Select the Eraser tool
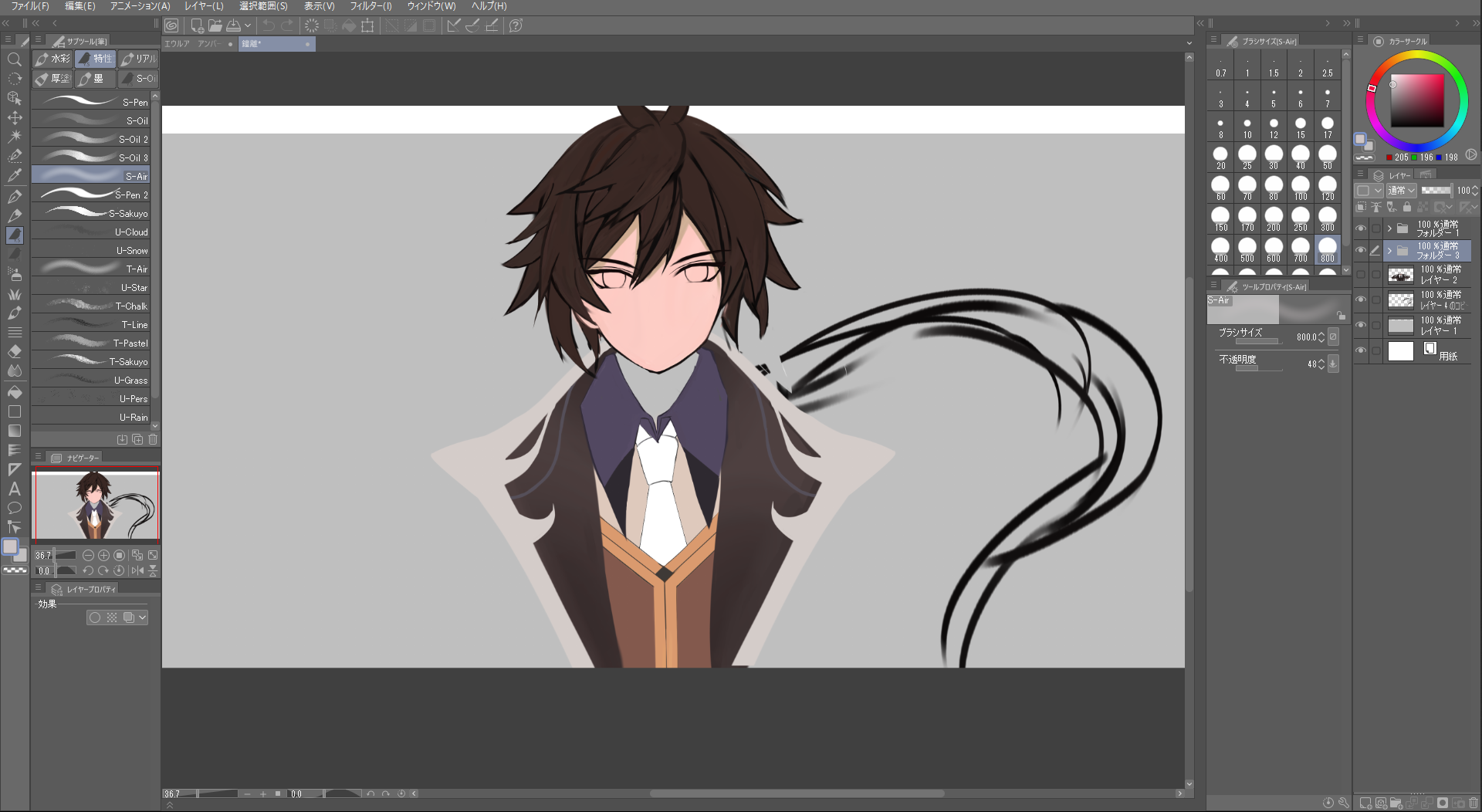Image resolution: width=1482 pixels, height=812 pixels. 14,351
